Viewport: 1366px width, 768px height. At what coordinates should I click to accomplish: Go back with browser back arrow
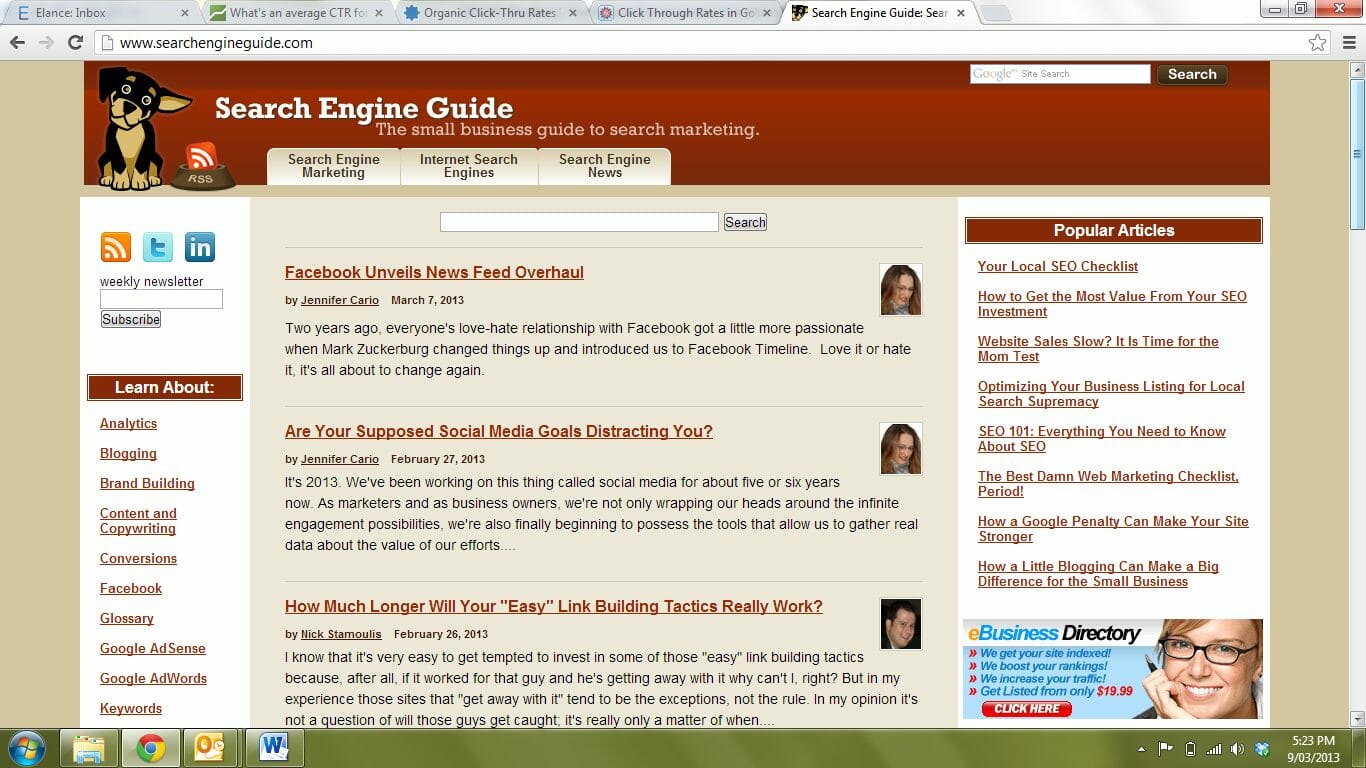coord(17,42)
